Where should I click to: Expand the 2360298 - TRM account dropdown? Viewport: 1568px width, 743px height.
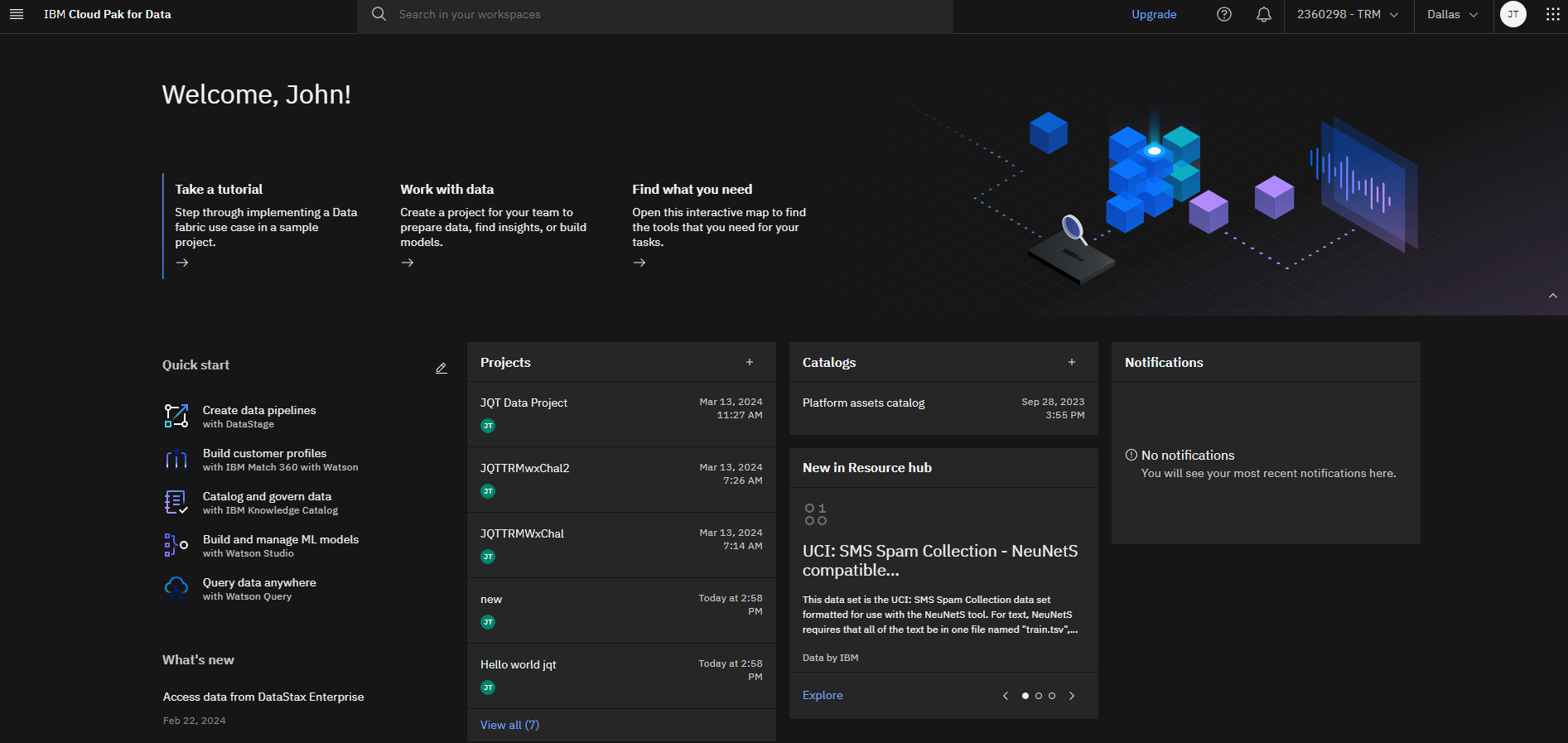[1347, 14]
